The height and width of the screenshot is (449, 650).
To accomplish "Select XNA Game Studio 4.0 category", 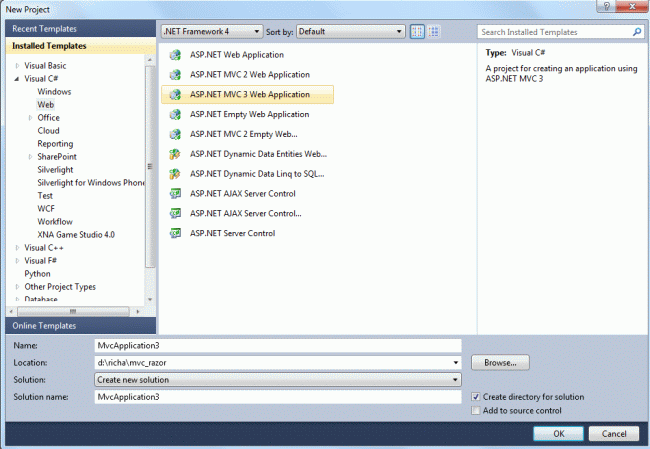I will (76, 235).
